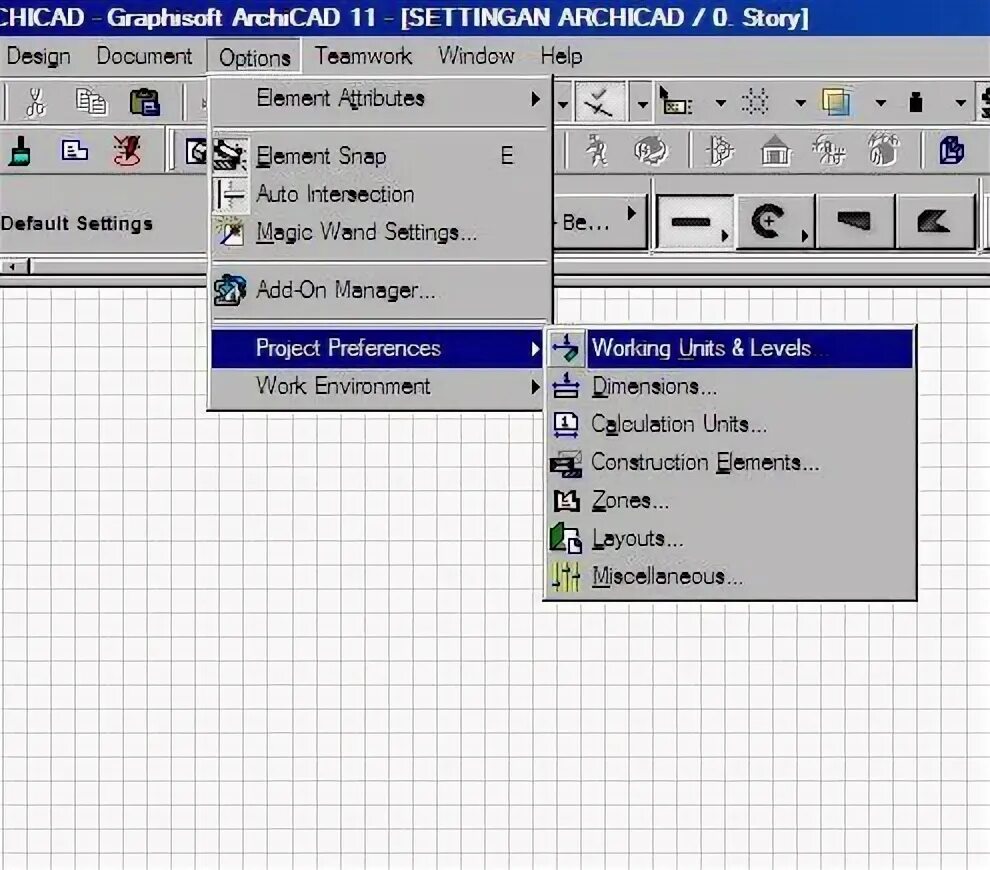Image resolution: width=990 pixels, height=870 pixels.
Task: Click the Add-On Manager icon
Action: [x=230, y=290]
